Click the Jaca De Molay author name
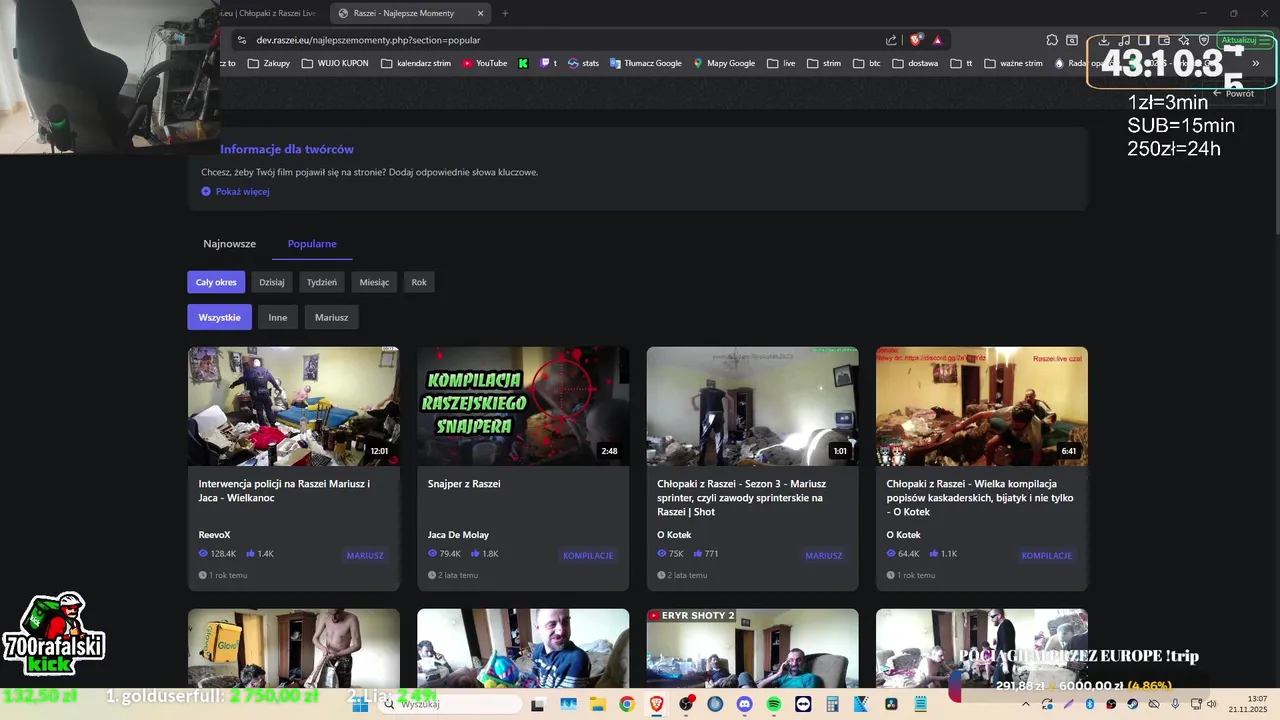The image size is (1280, 720). [458, 535]
